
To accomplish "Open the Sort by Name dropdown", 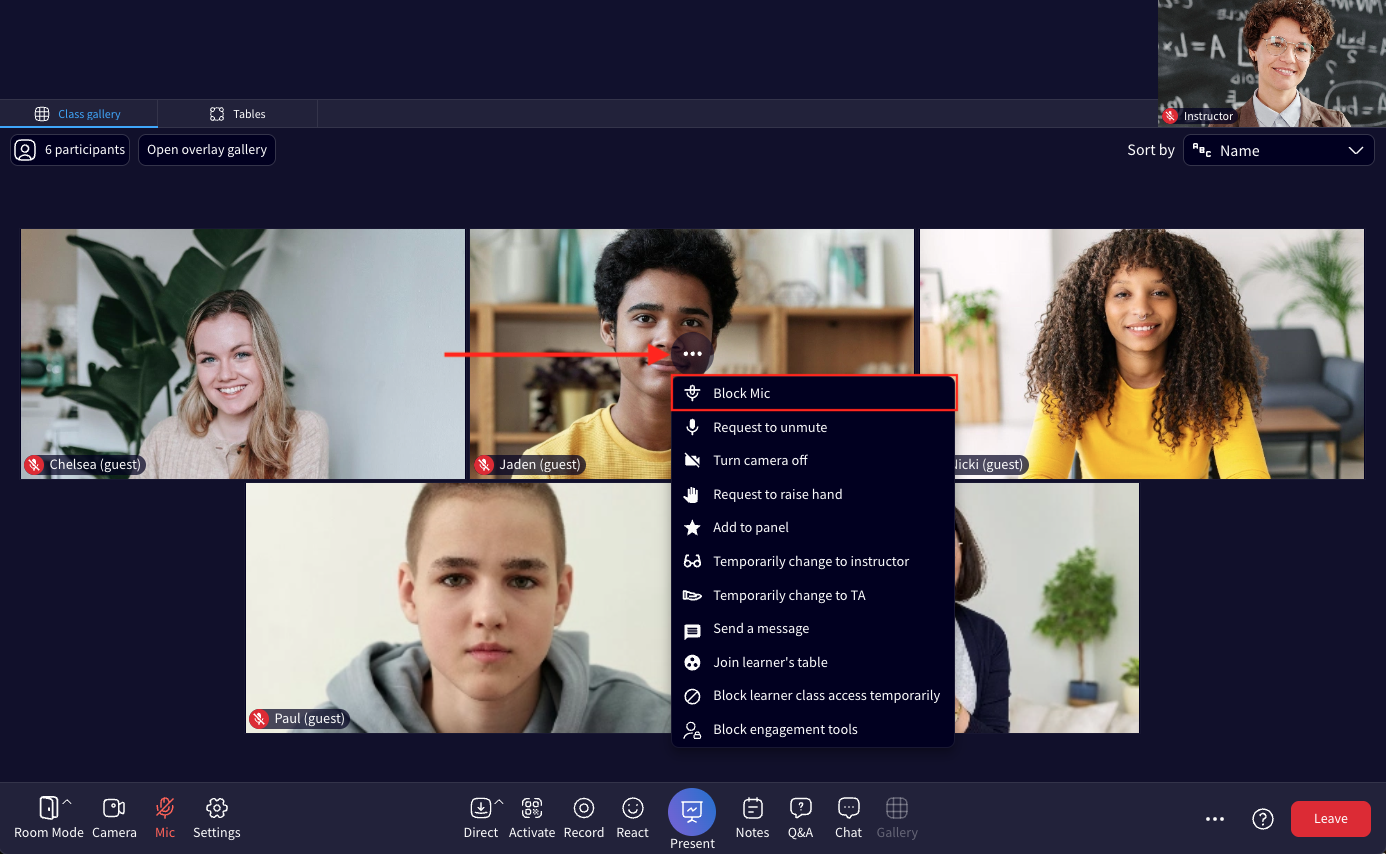I will [x=1278, y=151].
